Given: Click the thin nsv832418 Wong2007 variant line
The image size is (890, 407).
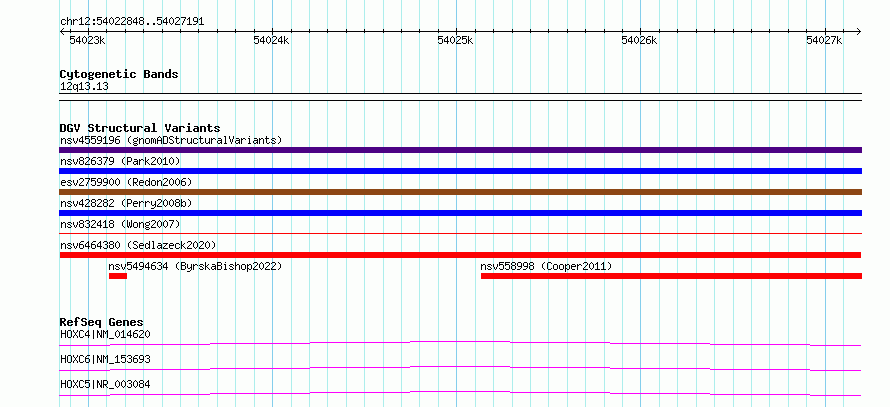Looking at the screenshot, I should [x=460, y=233].
